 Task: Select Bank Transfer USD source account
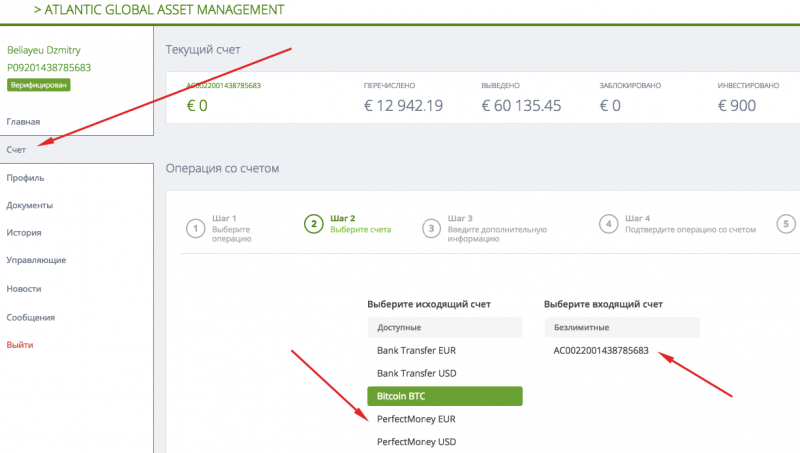click(x=417, y=373)
